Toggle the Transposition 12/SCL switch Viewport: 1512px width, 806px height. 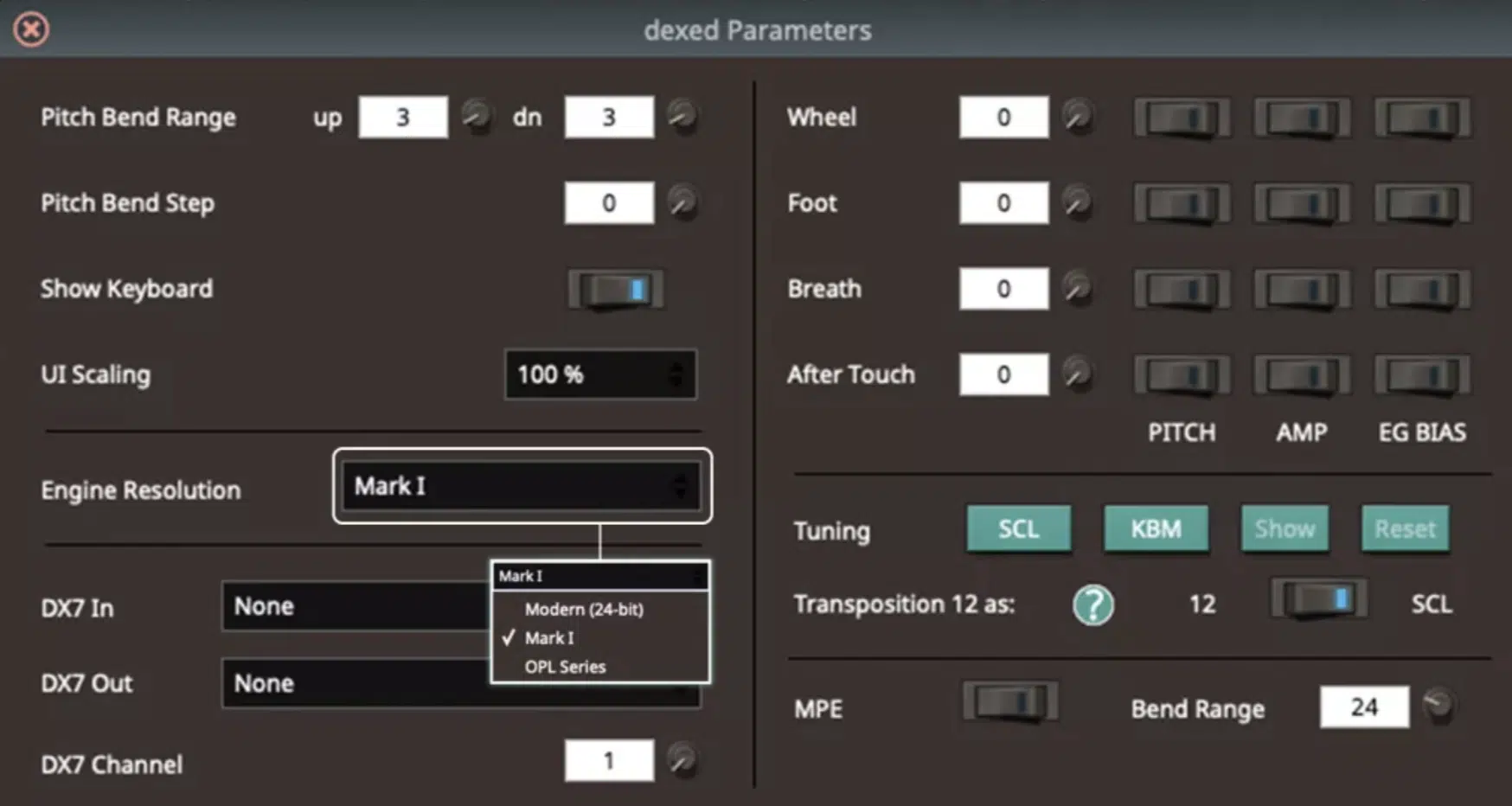click(1318, 598)
